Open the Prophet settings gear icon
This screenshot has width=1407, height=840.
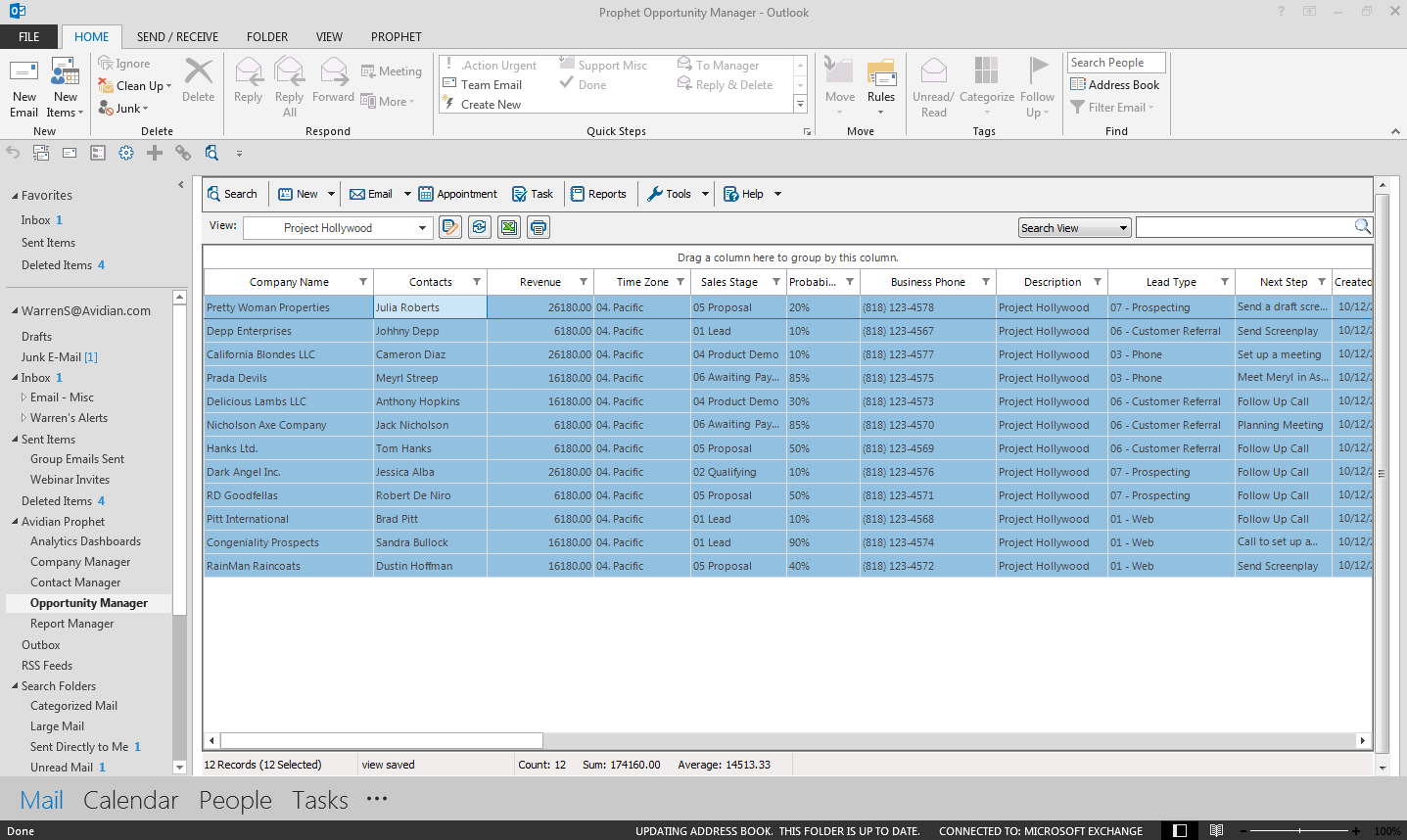pos(125,153)
